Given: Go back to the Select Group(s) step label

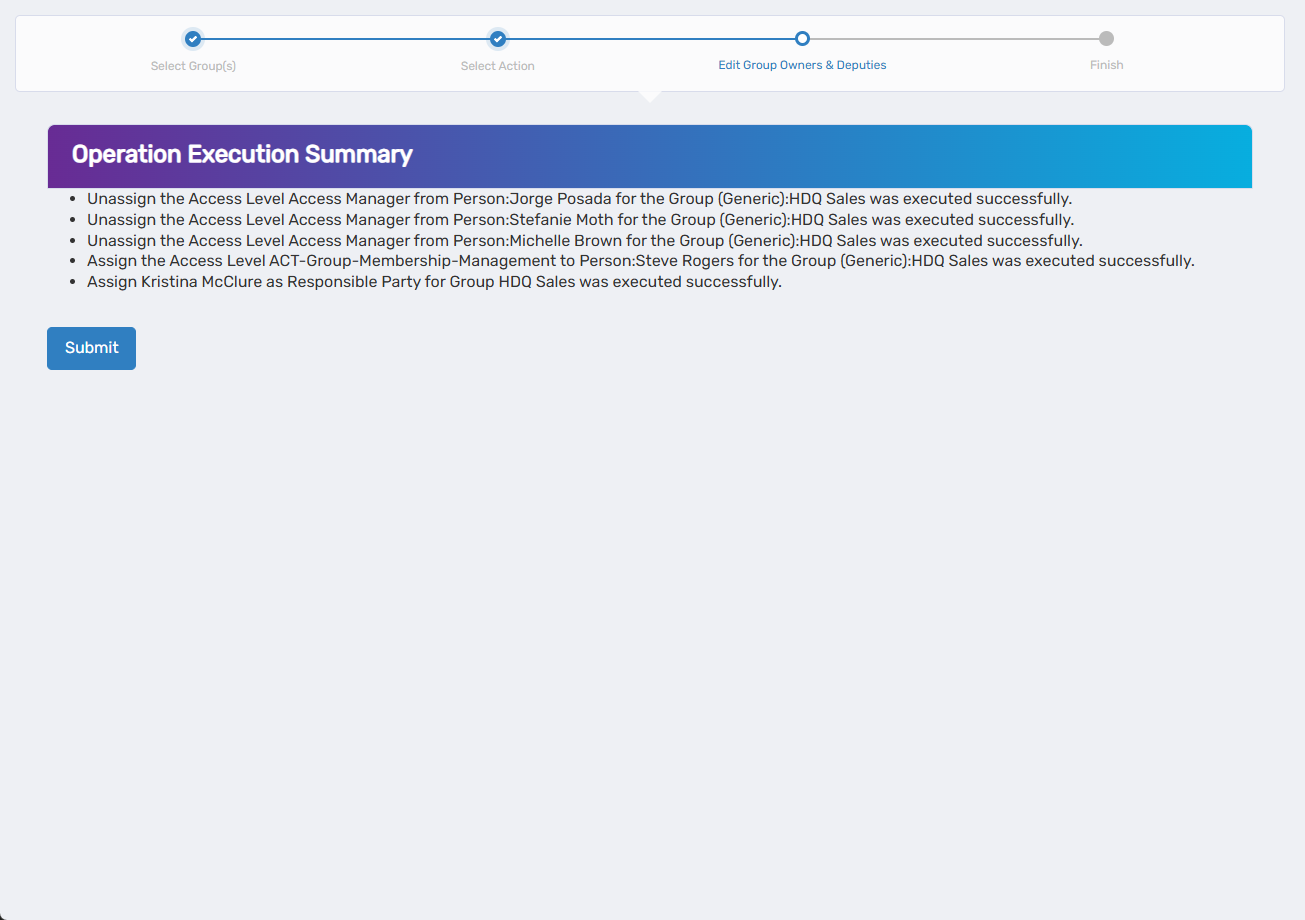Looking at the screenshot, I should click(193, 66).
